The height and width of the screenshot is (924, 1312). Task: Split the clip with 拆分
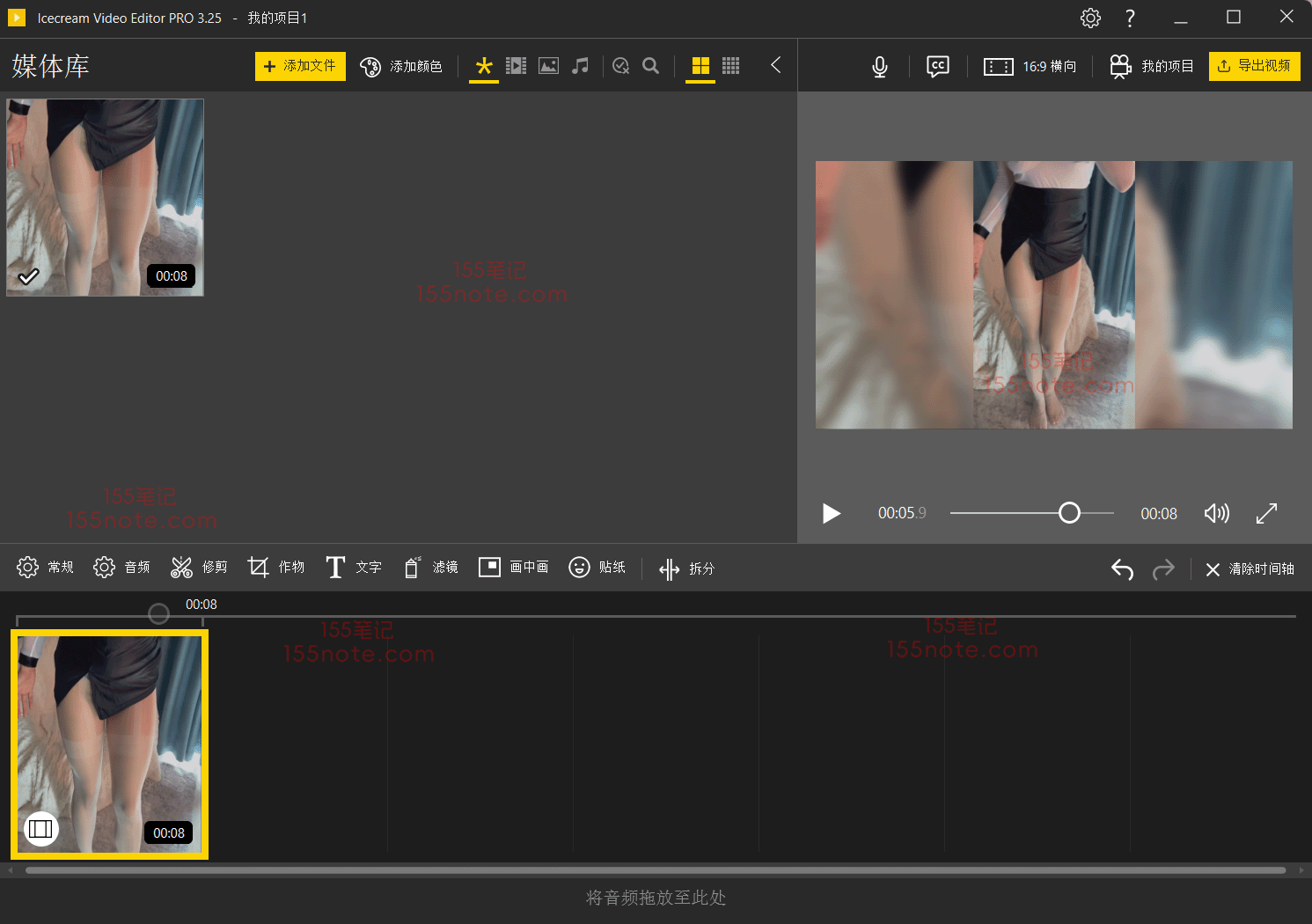coord(686,568)
